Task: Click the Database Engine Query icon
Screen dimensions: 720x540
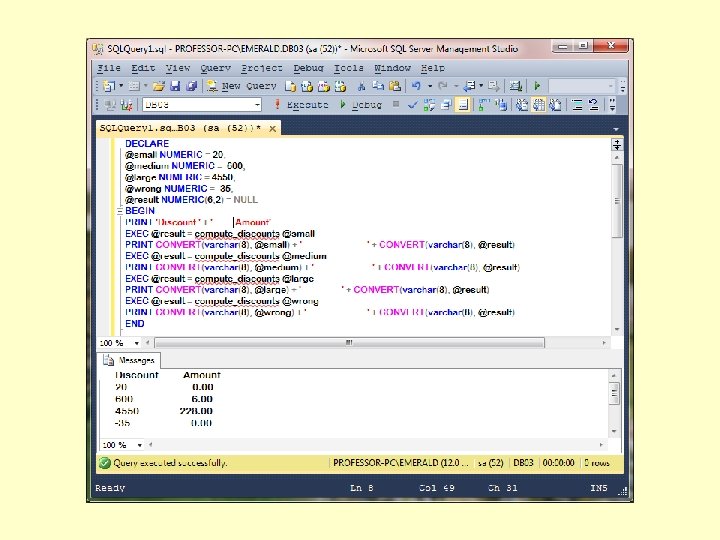Action: tap(290, 86)
